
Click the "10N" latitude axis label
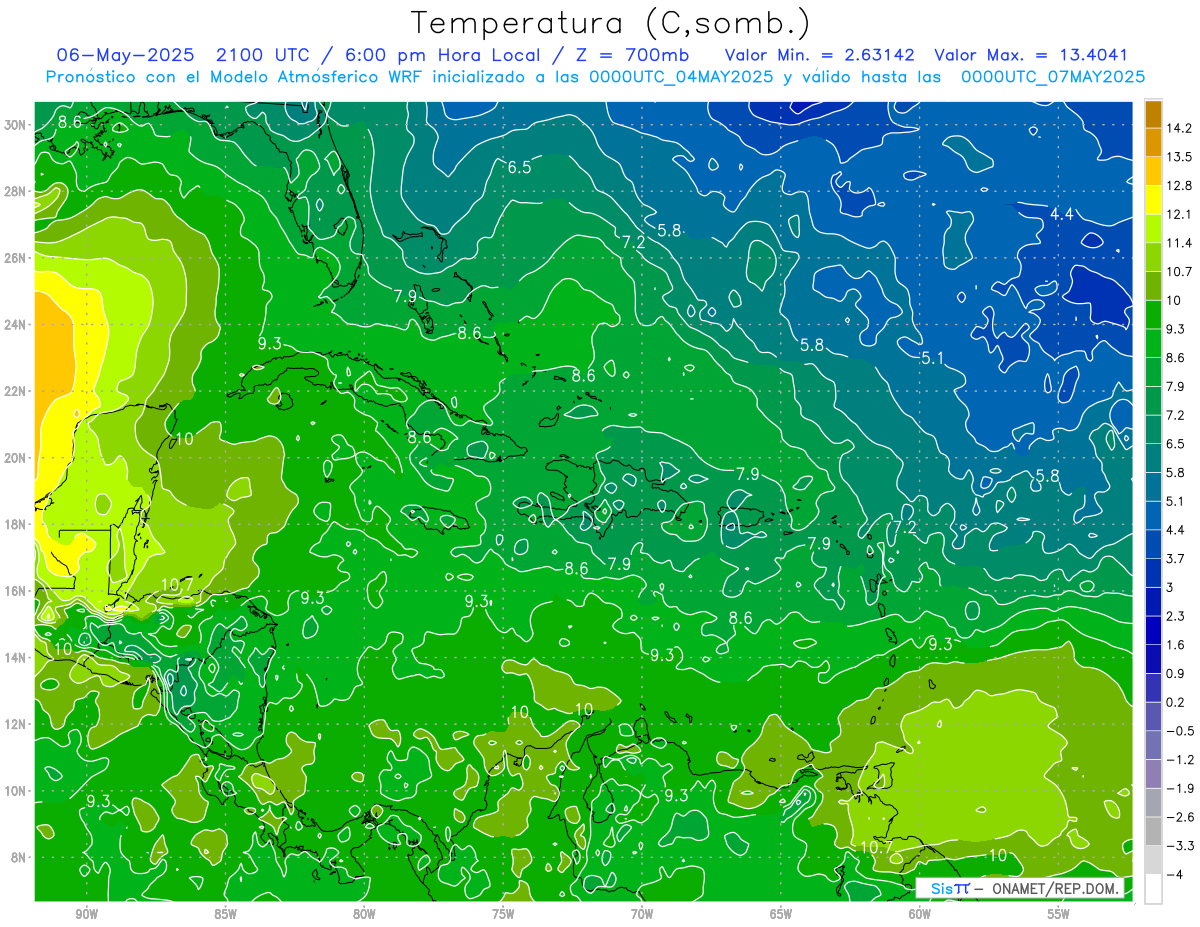[17, 791]
